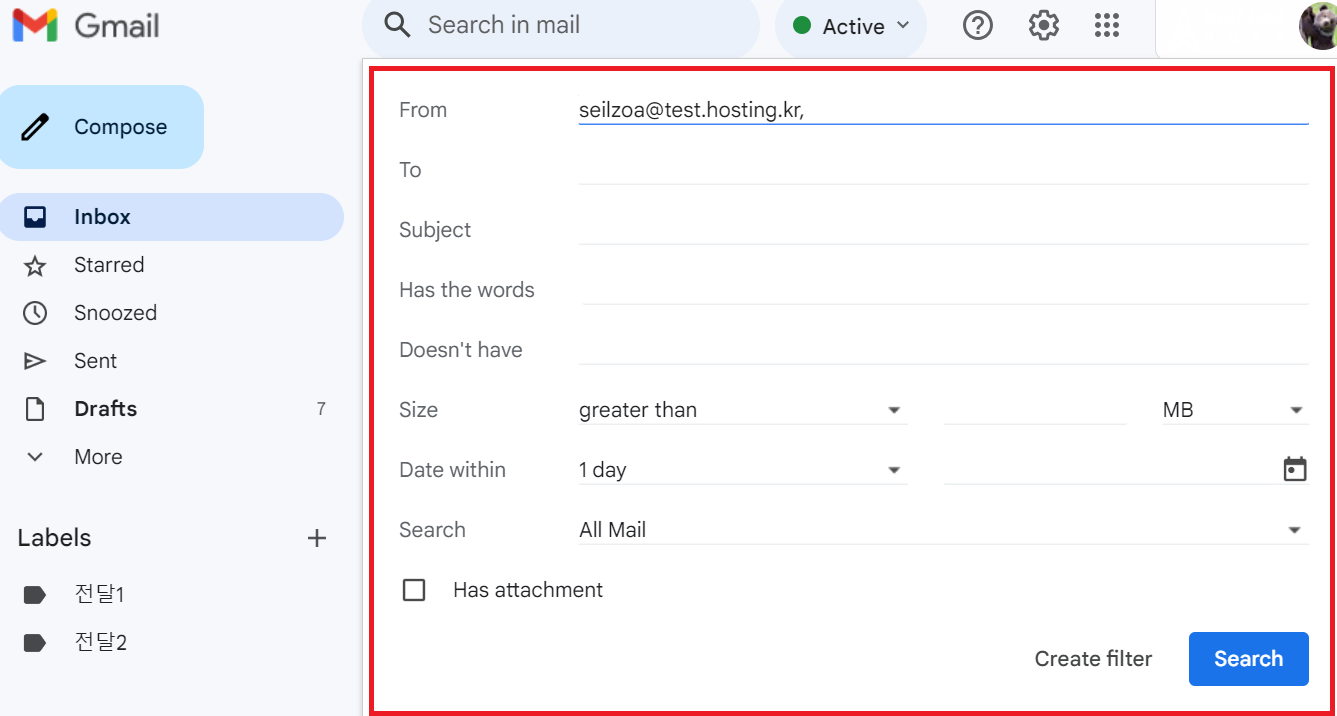
Task: Open the 'greater than' size dropdown
Action: [x=741, y=410]
